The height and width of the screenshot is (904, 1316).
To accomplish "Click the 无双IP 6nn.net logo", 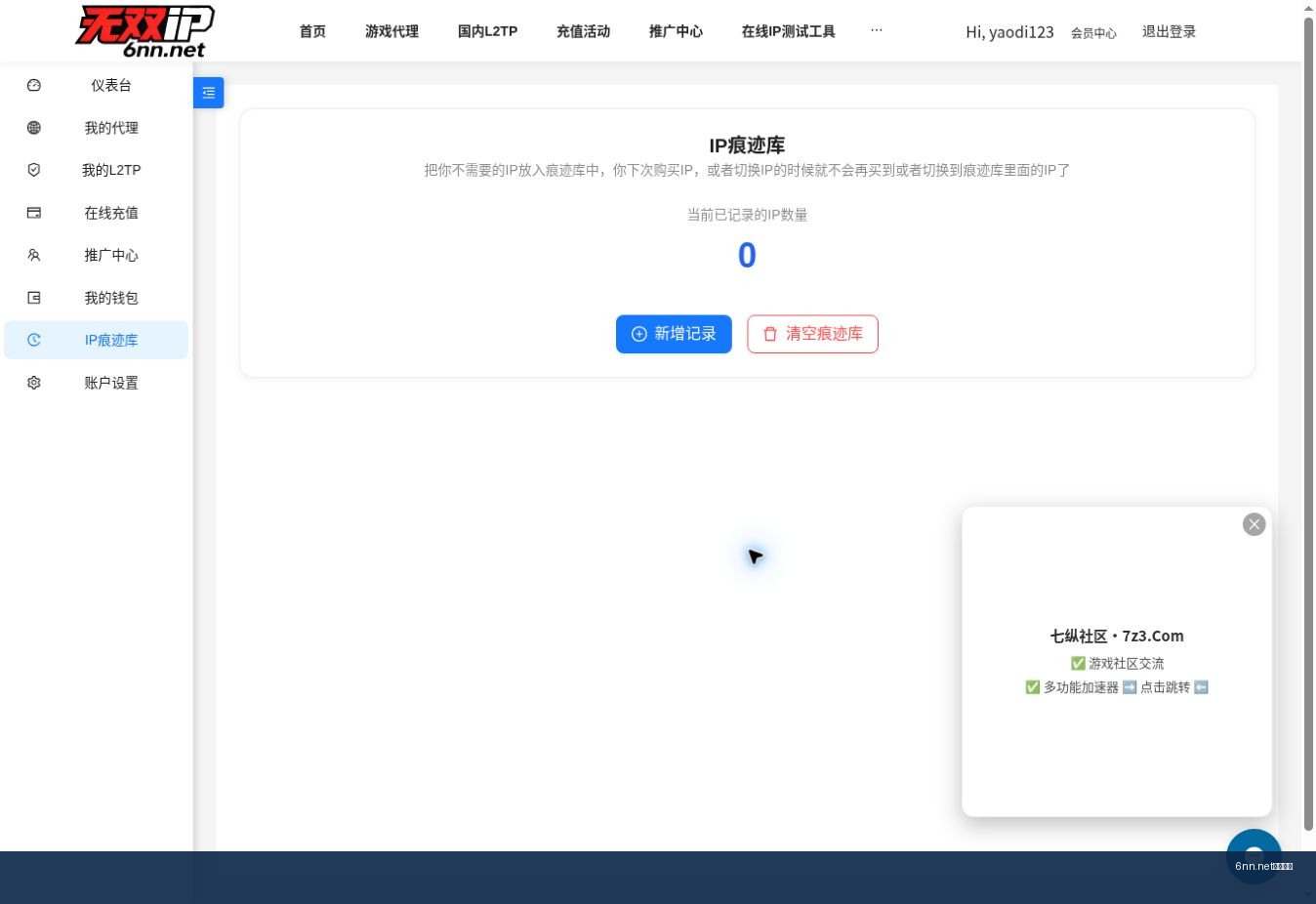I will coord(144,31).
